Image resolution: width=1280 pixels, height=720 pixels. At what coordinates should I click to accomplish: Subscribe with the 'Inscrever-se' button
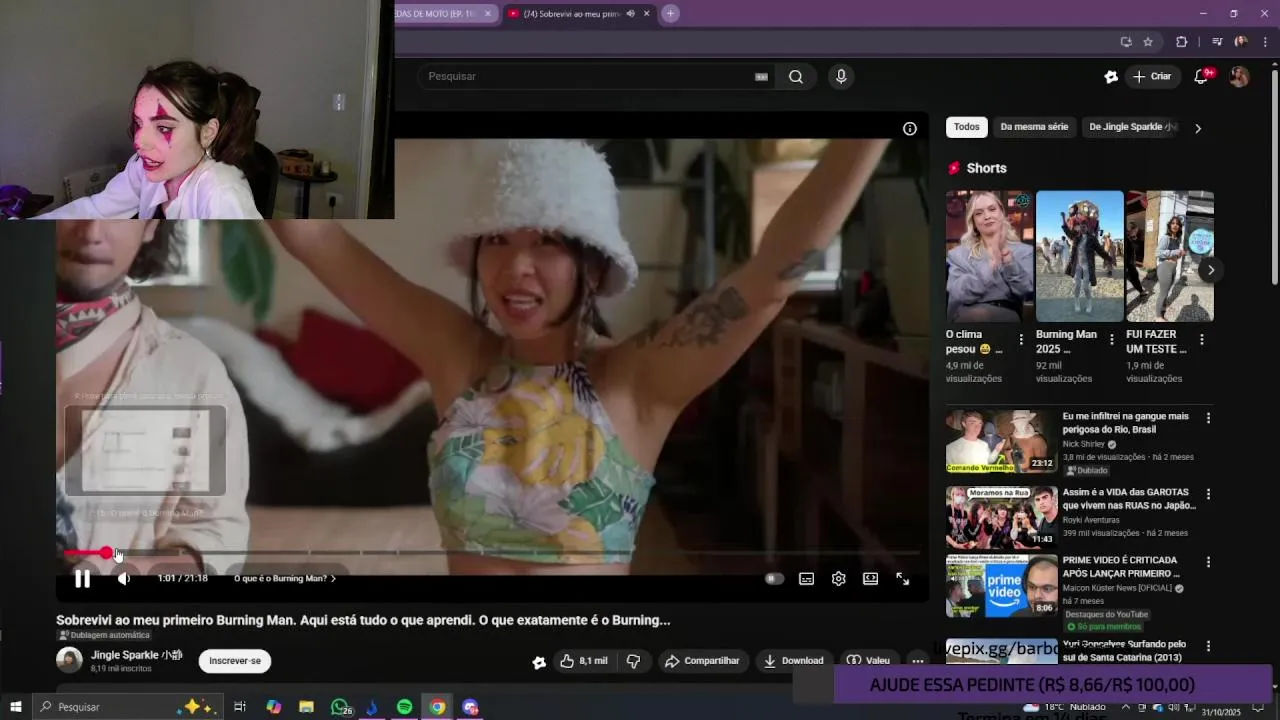click(235, 660)
